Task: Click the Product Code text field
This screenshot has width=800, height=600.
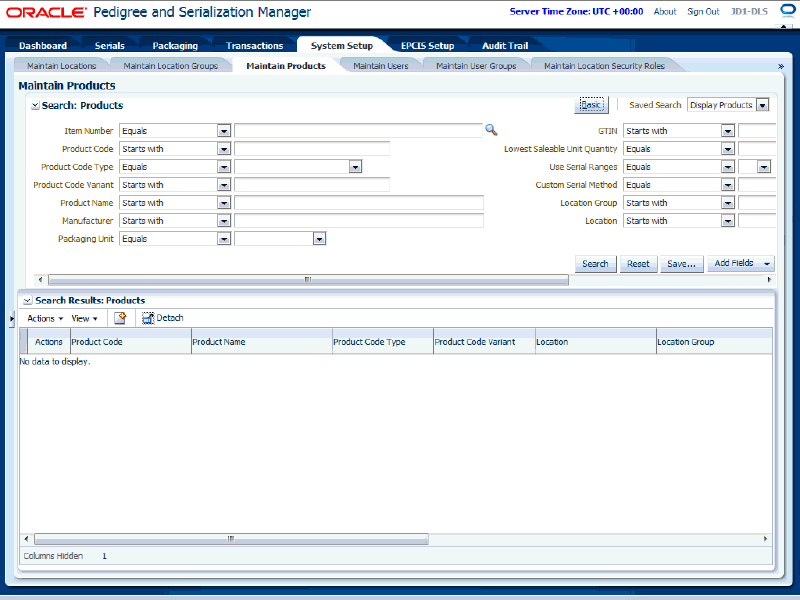Action: pyautogui.click(x=312, y=149)
